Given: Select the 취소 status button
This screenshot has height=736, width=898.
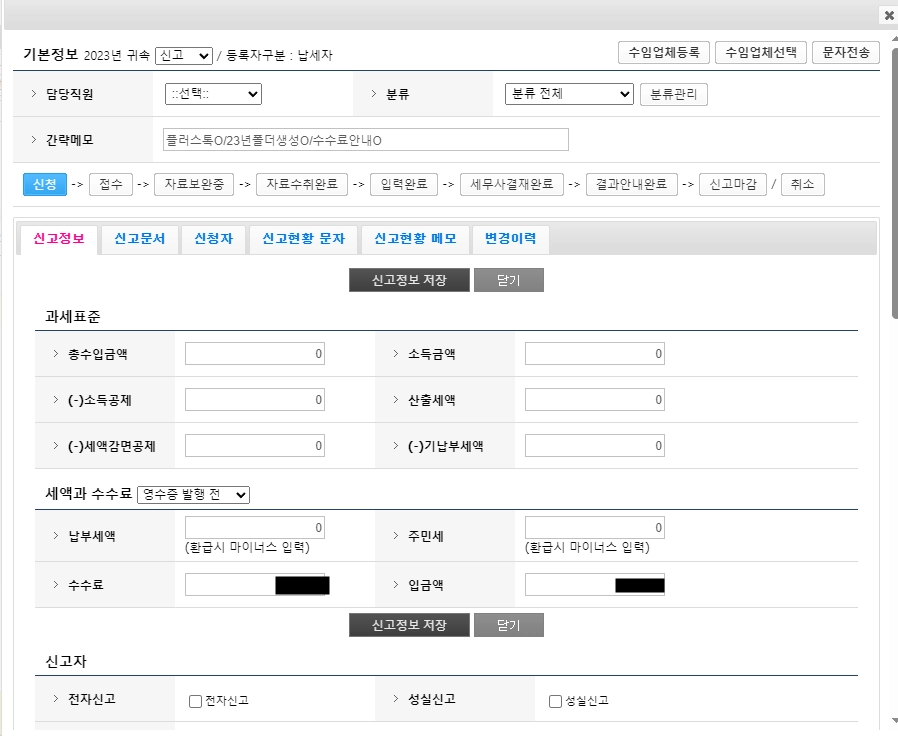Looking at the screenshot, I should (802, 184).
